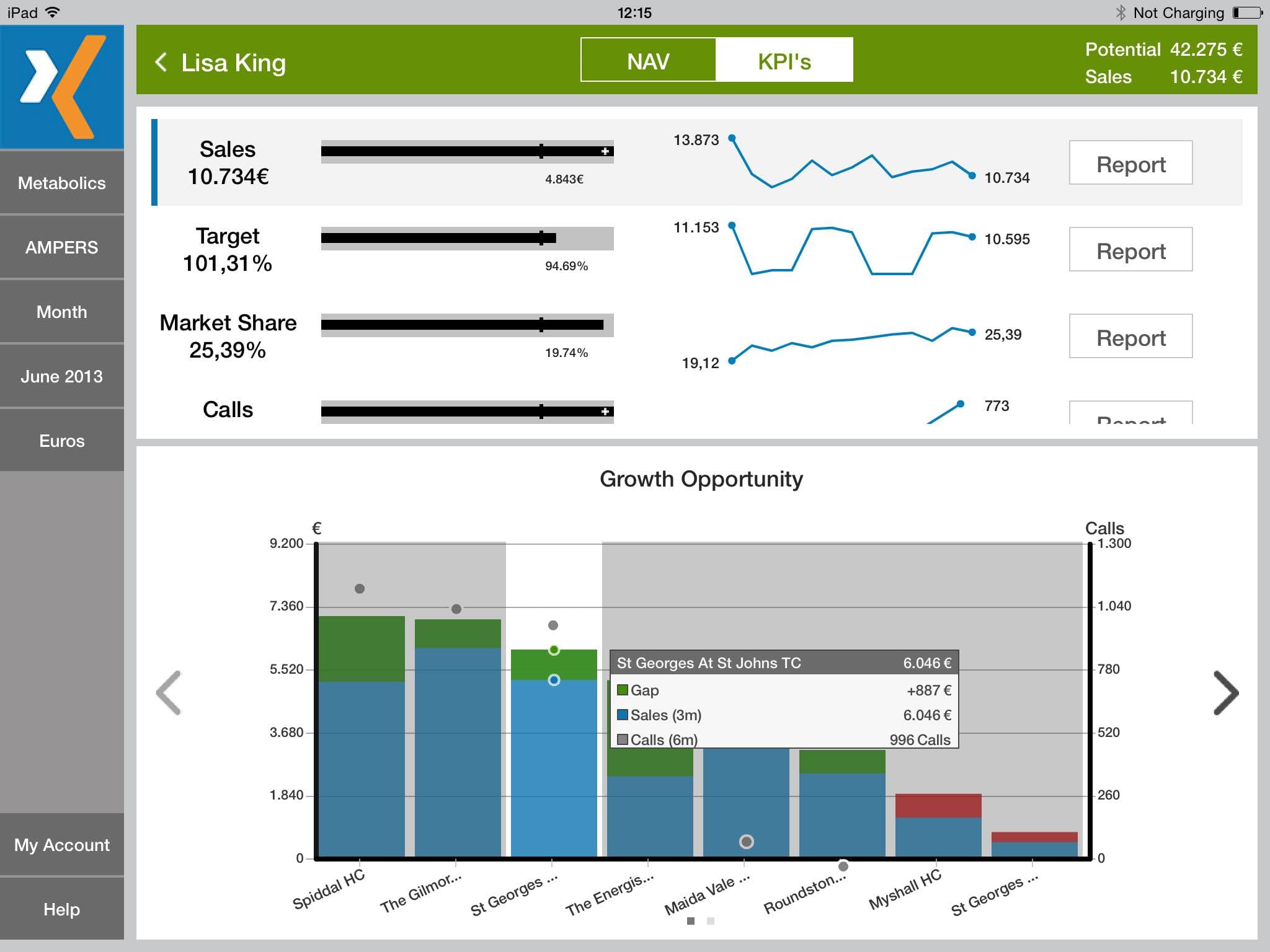Tap the green Gap legend square
The width and height of the screenshot is (1270, 952).
click(x=623, y=690)
